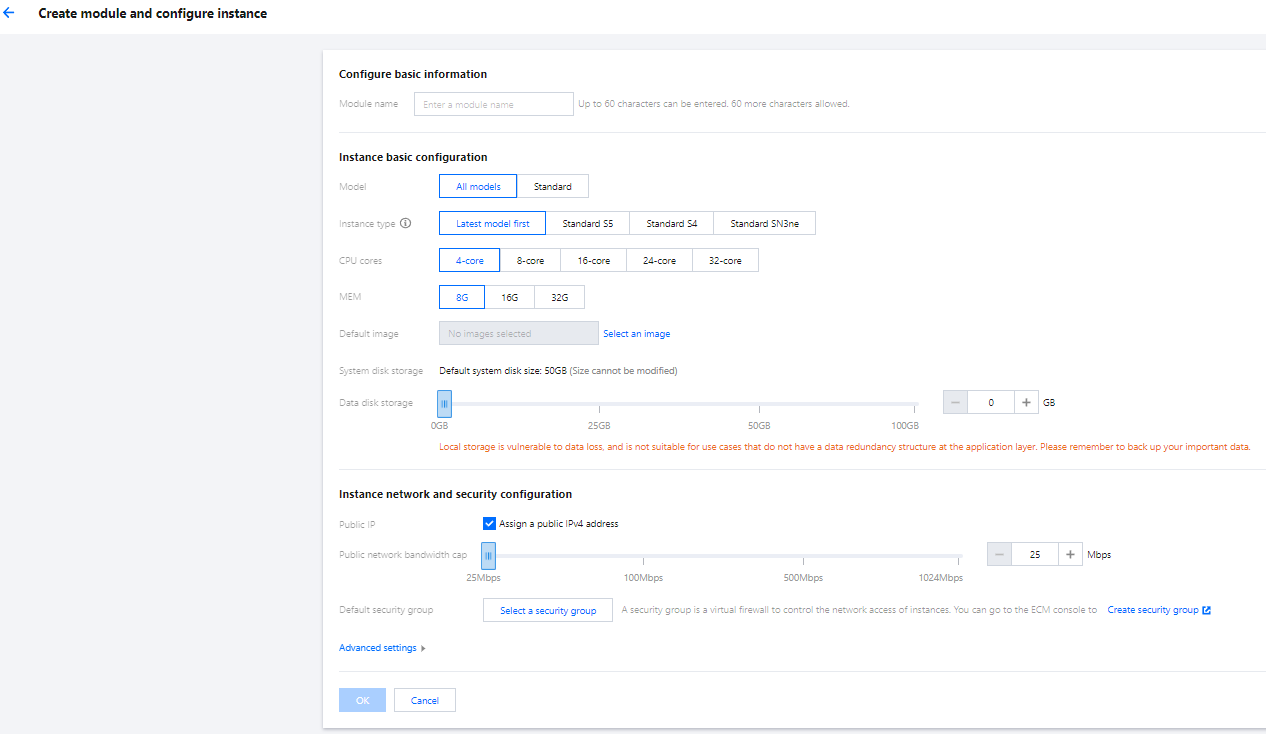Open Select an image link
The height and width of the screenshot is (734, 1266).
636,334
